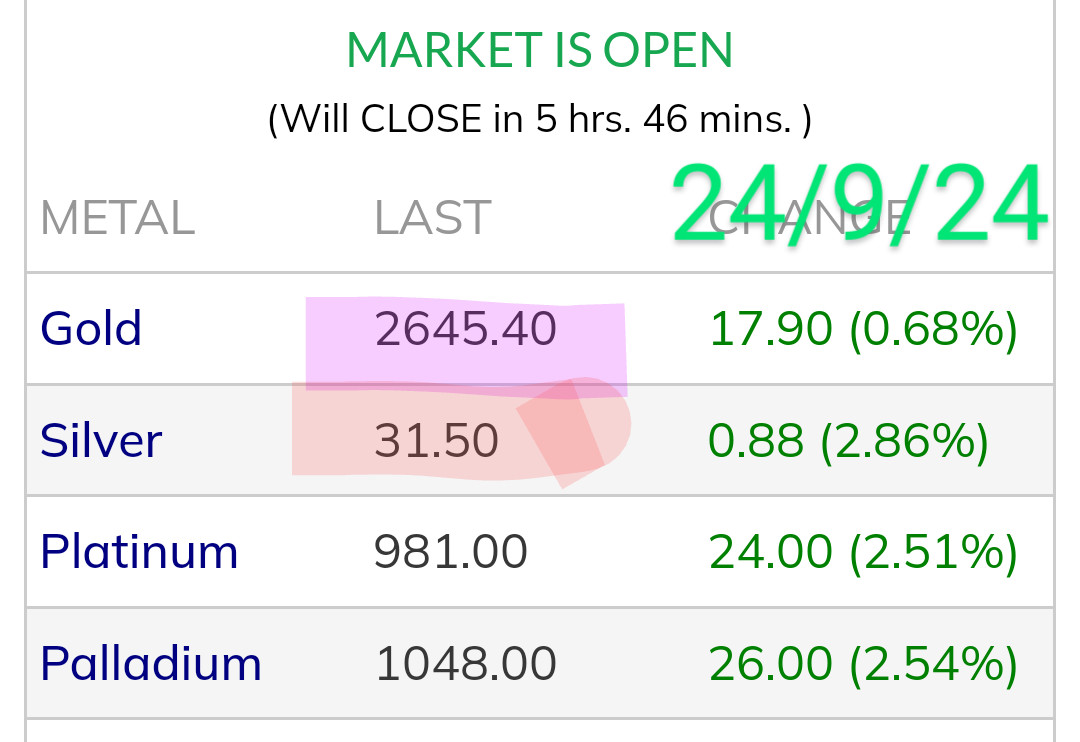Open the Silver metal link
This screenshot has height=742, width=1080.
pyautogui.click(x=101, y=441)
